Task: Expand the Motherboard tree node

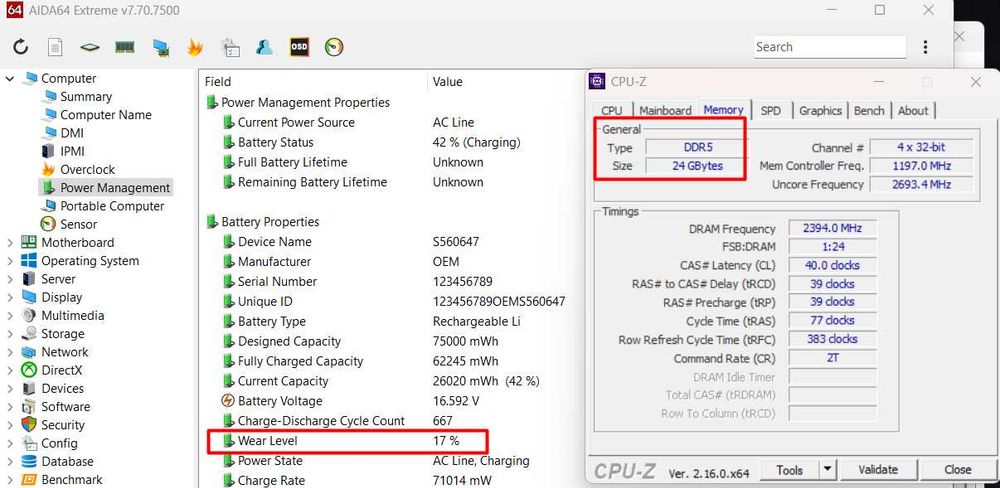Action: [10, 242]
